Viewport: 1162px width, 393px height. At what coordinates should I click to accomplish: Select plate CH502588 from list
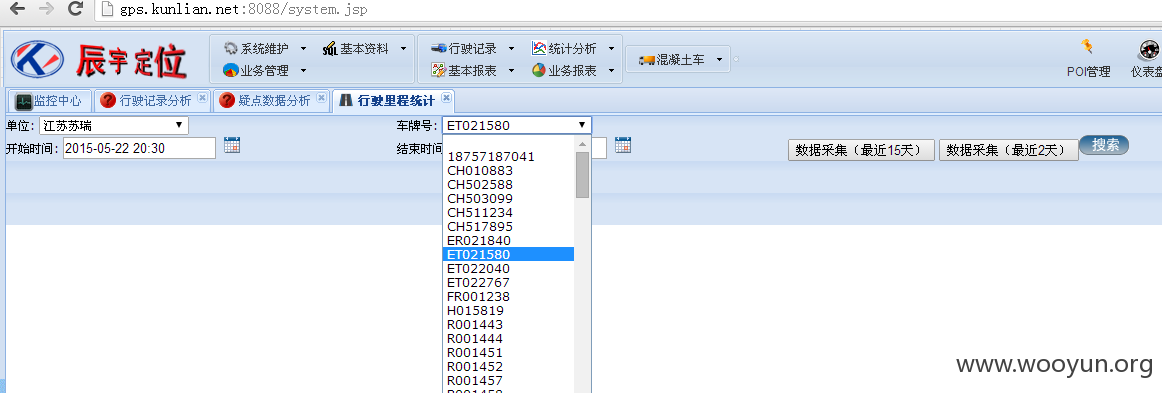coord(508,185)
